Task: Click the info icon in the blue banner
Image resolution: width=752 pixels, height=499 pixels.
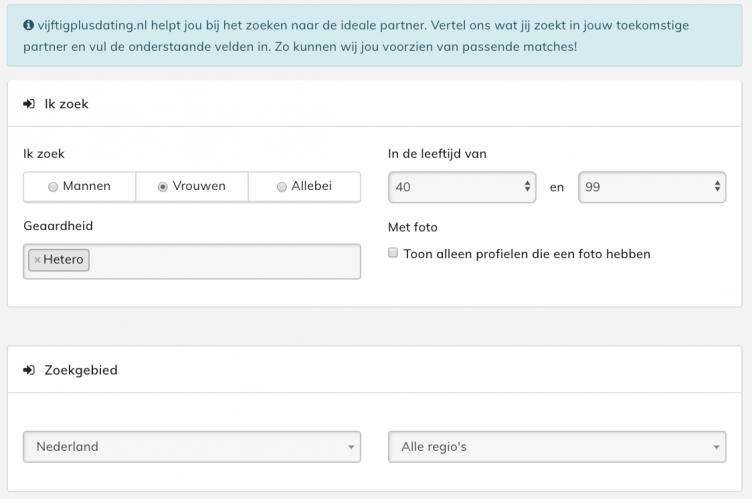Action: click(x=27, y=22)
